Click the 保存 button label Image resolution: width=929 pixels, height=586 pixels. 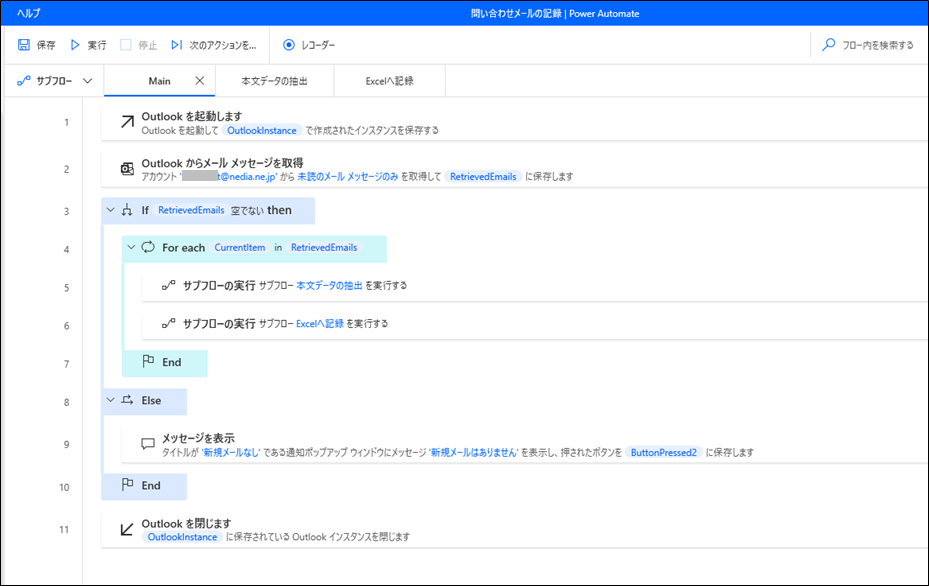point(46,45)
